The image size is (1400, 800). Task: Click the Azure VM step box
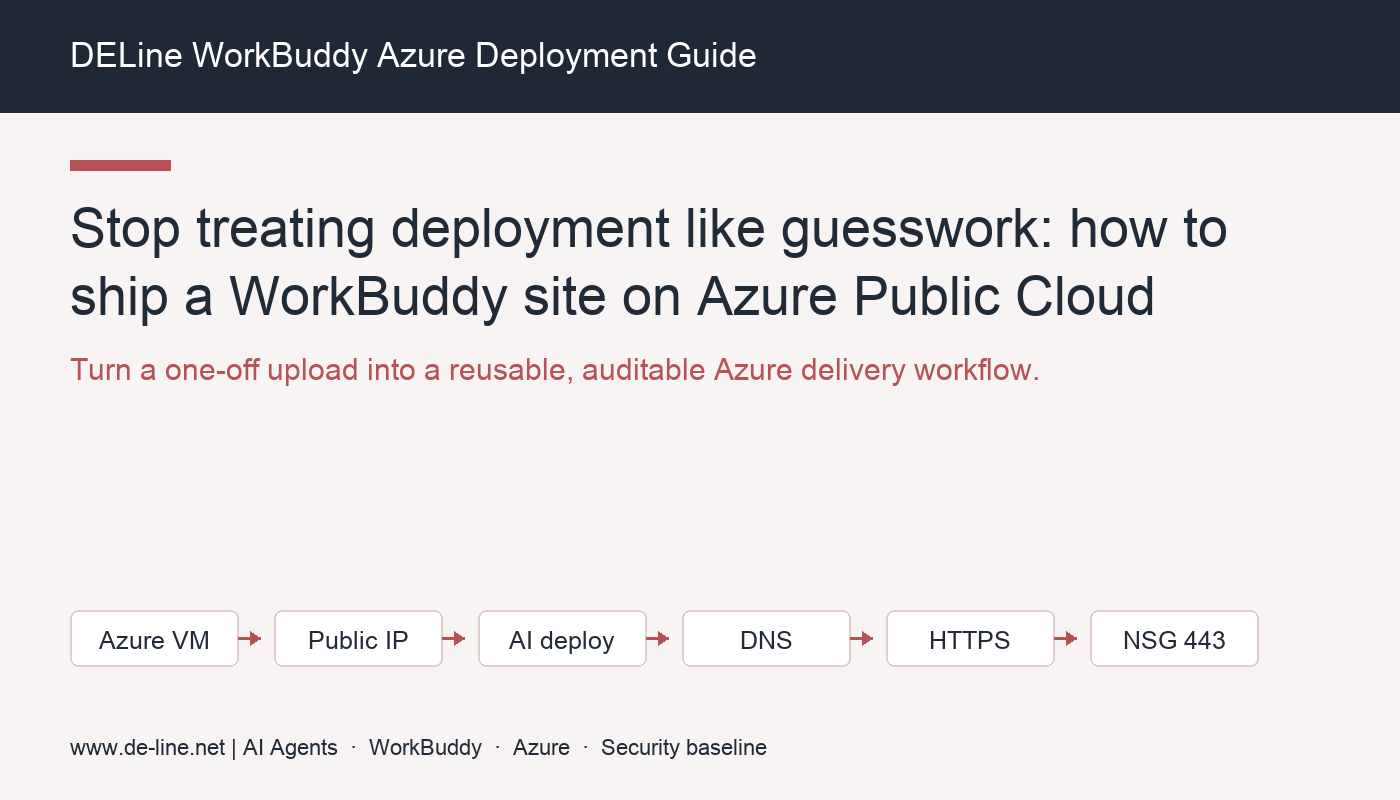(154, 639)
